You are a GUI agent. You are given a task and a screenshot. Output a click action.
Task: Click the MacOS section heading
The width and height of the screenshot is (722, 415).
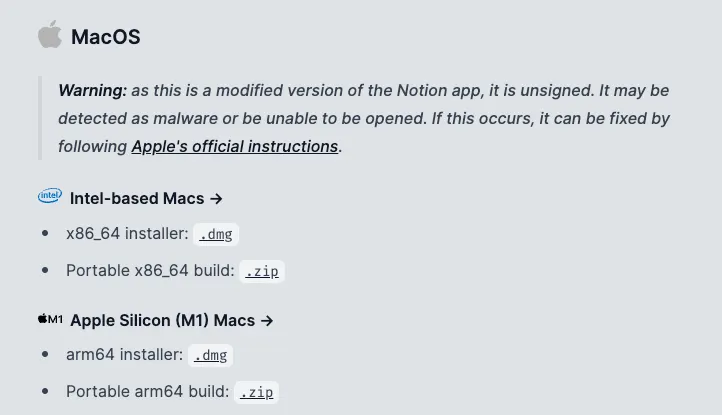105,38
